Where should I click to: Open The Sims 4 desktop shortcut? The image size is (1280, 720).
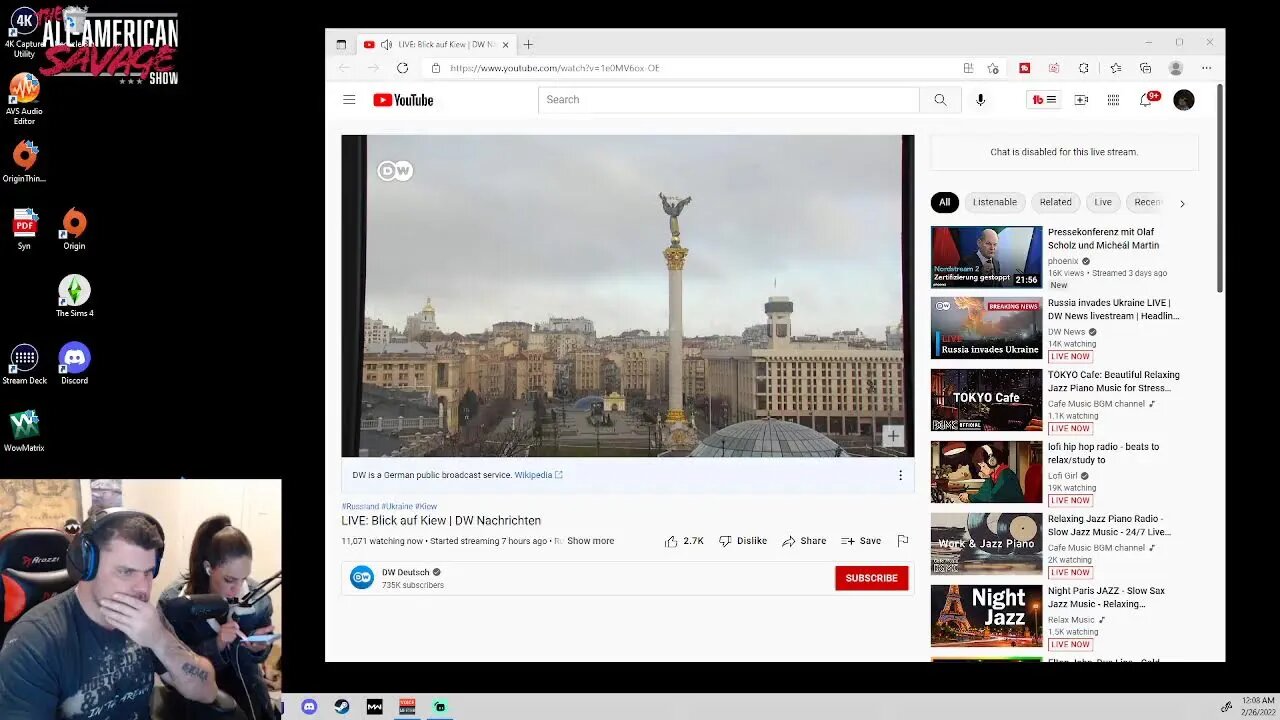74,296
